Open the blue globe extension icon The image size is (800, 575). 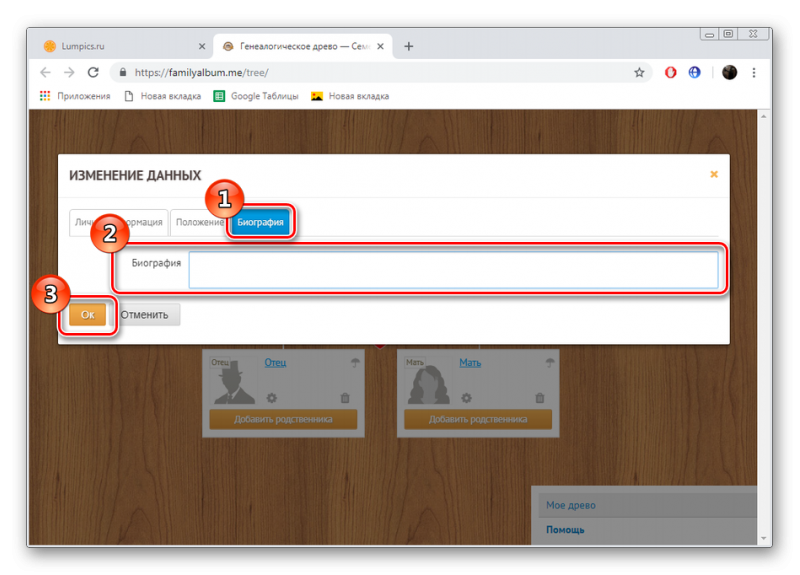pyautogui.click(x=694, y=72)
